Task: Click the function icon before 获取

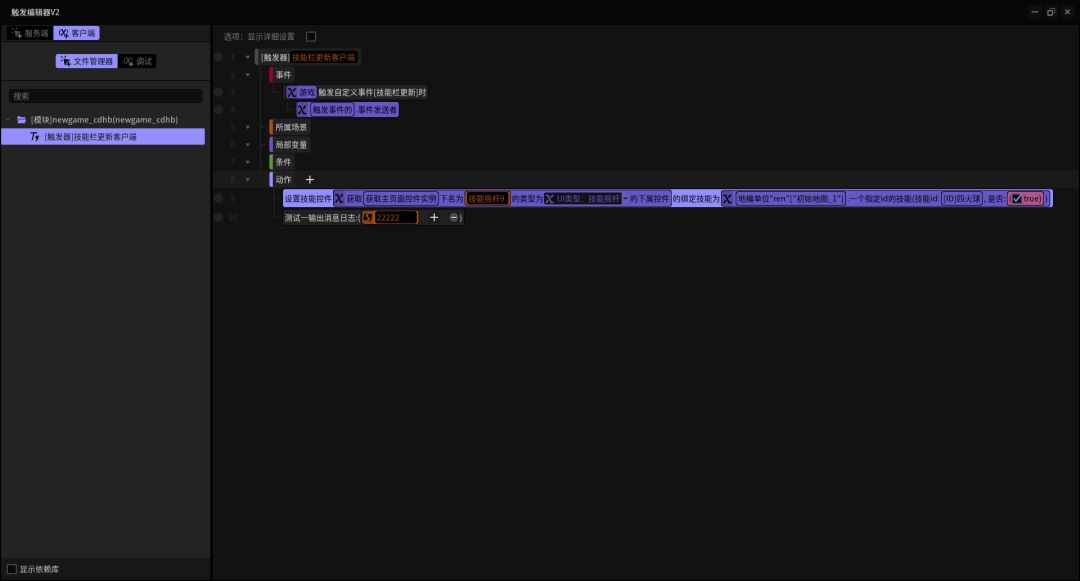Action: [339, 198]
